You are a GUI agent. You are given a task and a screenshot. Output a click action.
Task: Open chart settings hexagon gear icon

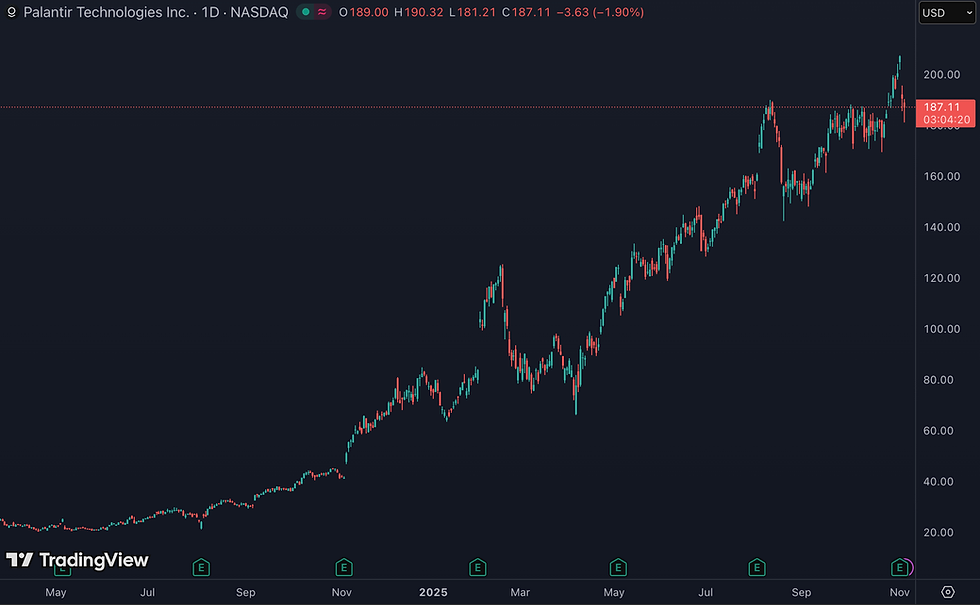pyautogui.click(x=948, y=592)
